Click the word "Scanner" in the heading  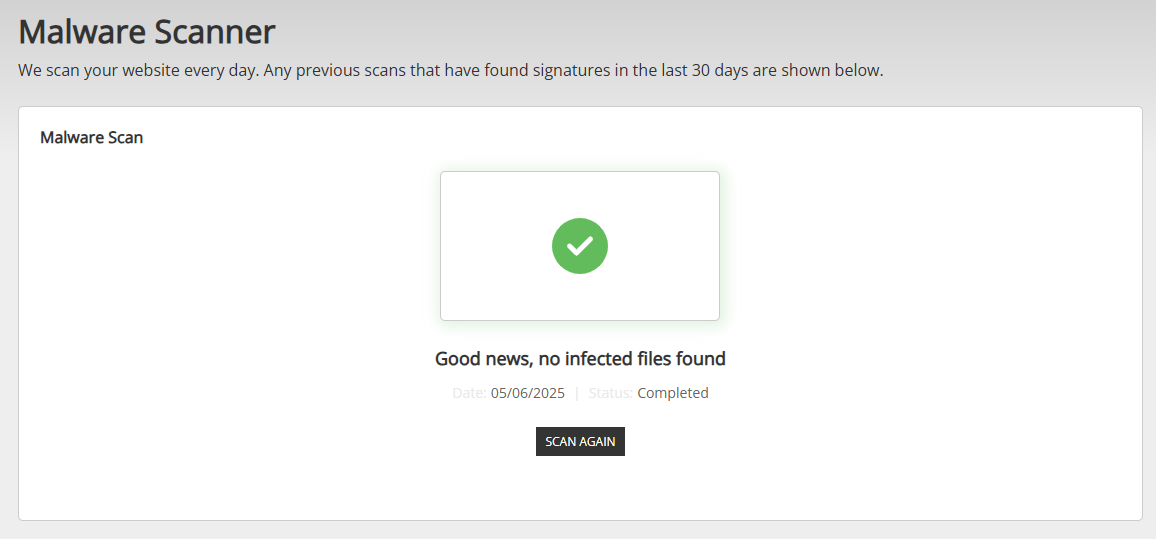(214, 32)
